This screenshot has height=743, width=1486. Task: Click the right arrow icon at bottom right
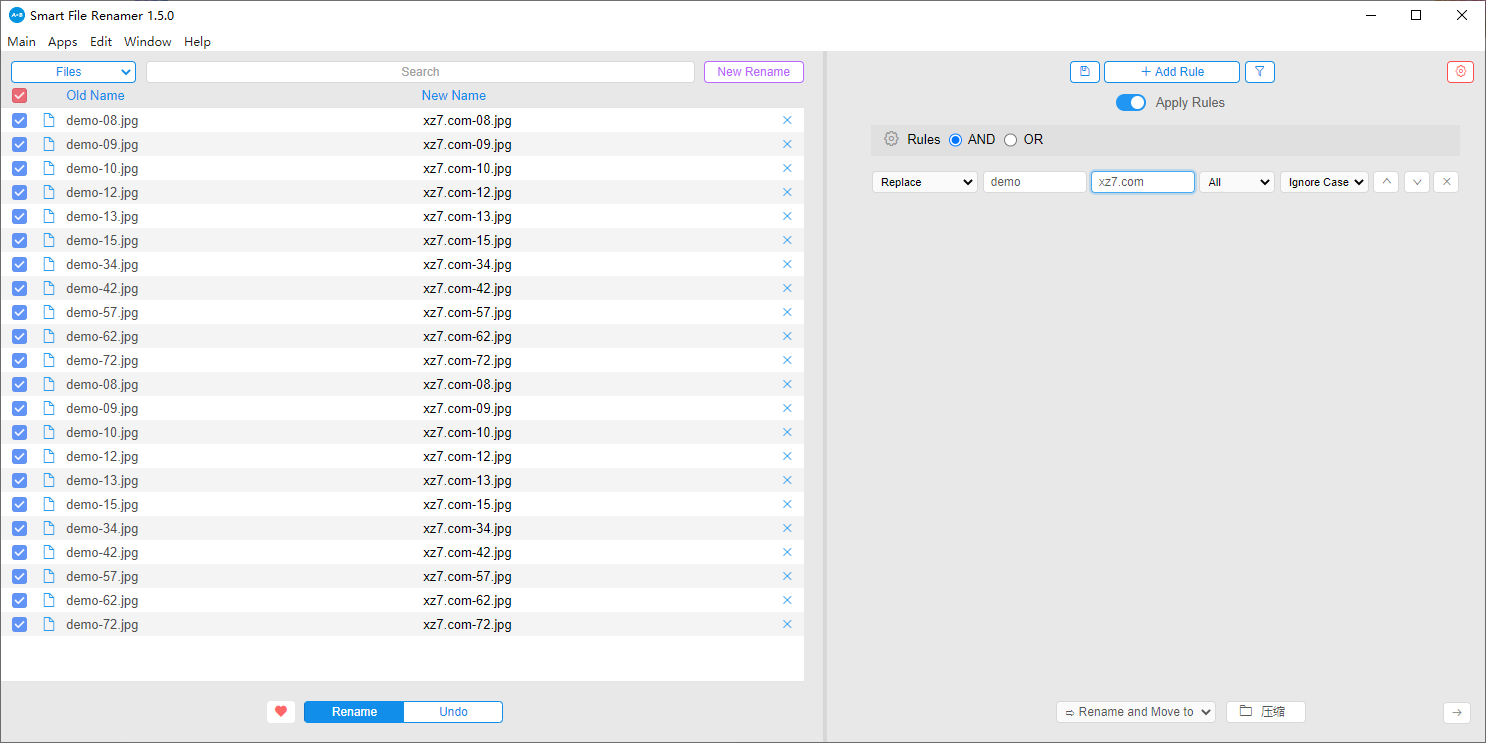click(x=1457, y=712)
